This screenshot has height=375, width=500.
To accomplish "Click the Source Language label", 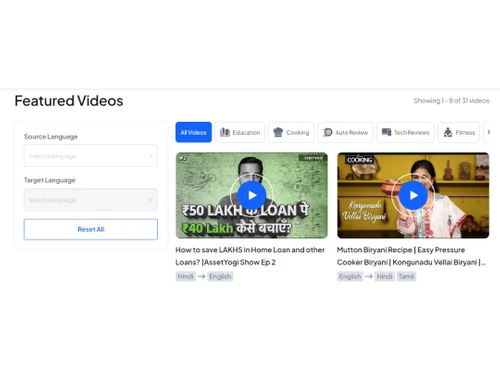I will [x=51, y=137].
